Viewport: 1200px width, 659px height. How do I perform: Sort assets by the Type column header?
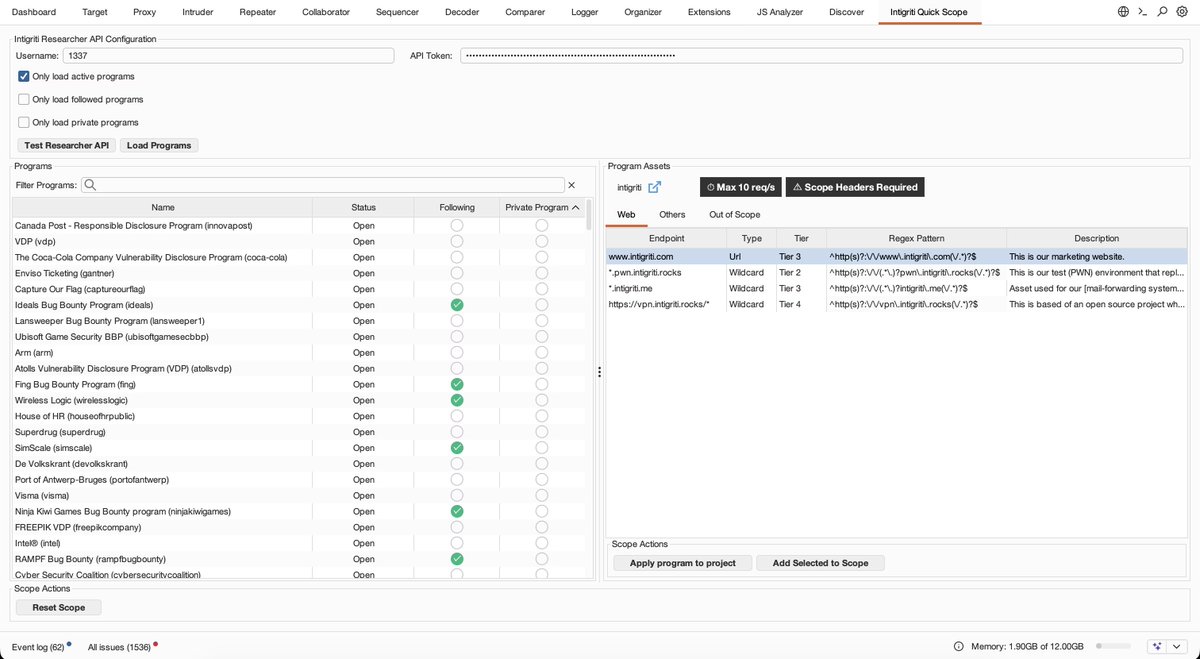pyautogui.click(x=752, y=238)
